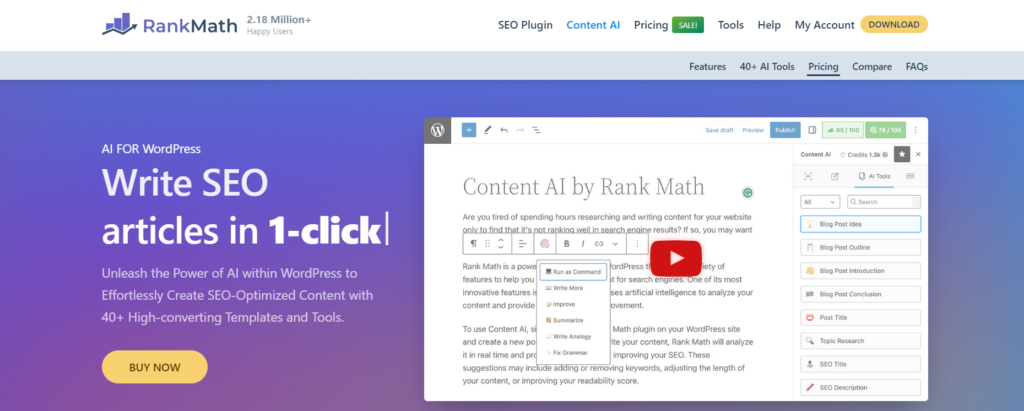Click the green SALE! badge
1024x411 pixels.
[688, 25]
